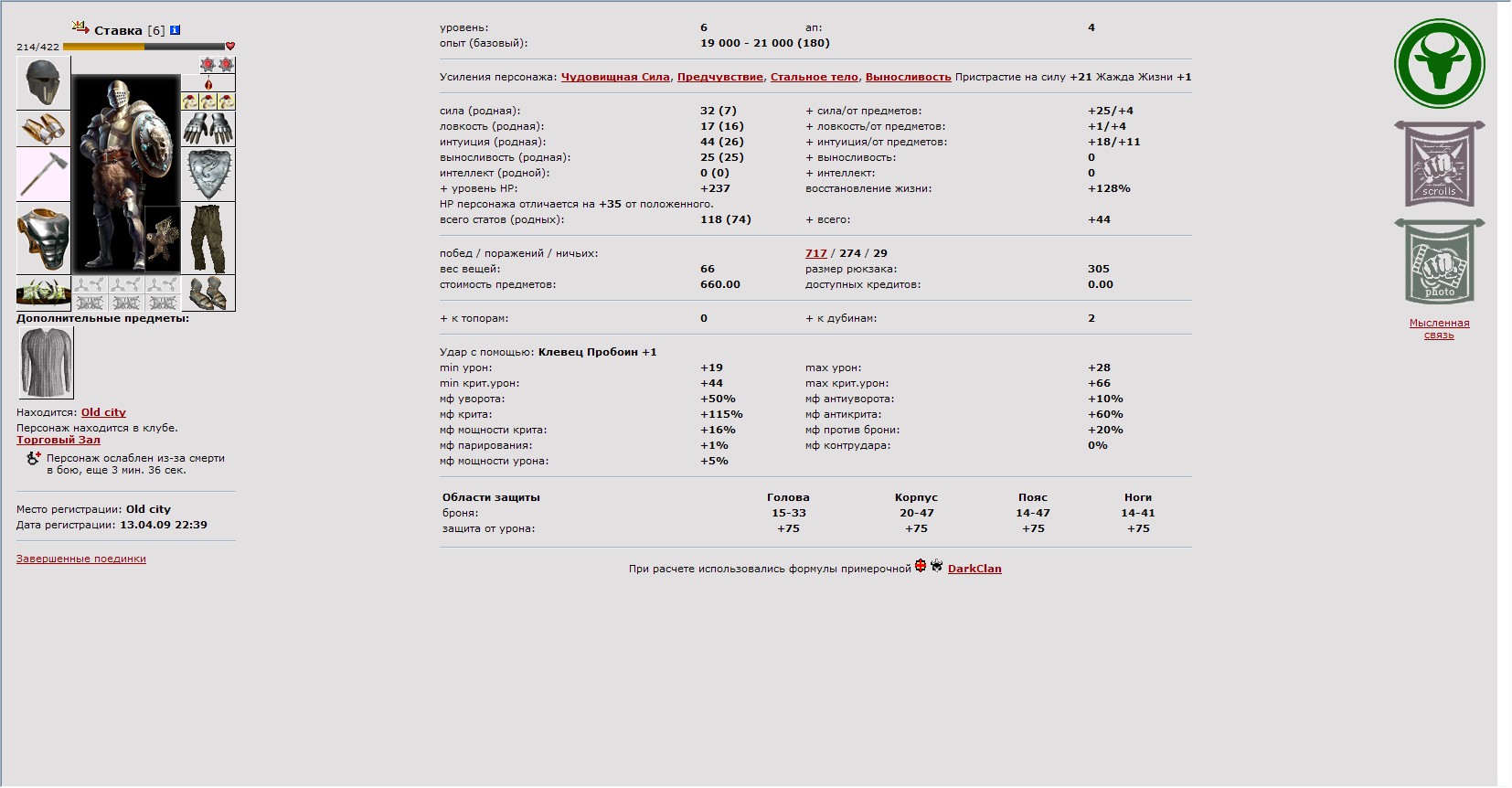Click the green bull emblem logo
This screenshot has height=788, width=1512.
1439,64
